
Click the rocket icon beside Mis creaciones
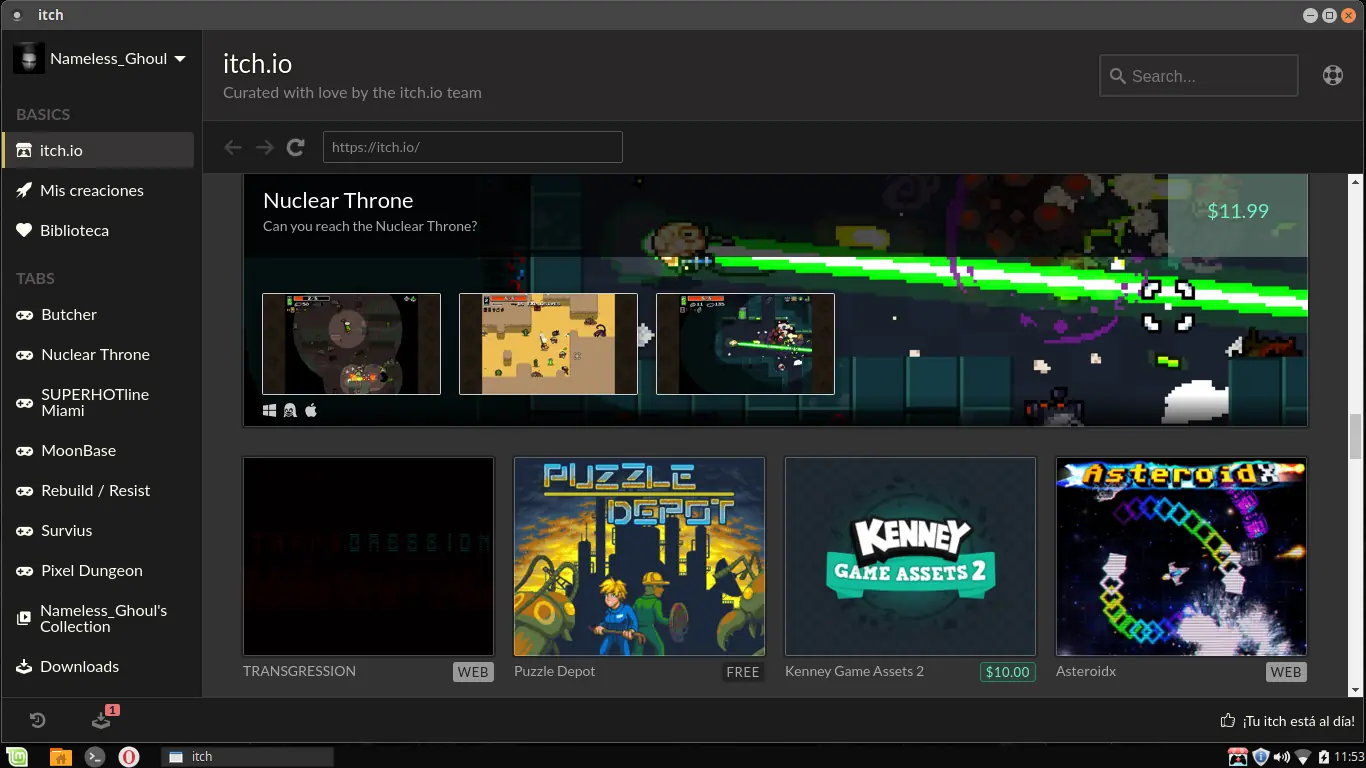(x=24, y=190)
